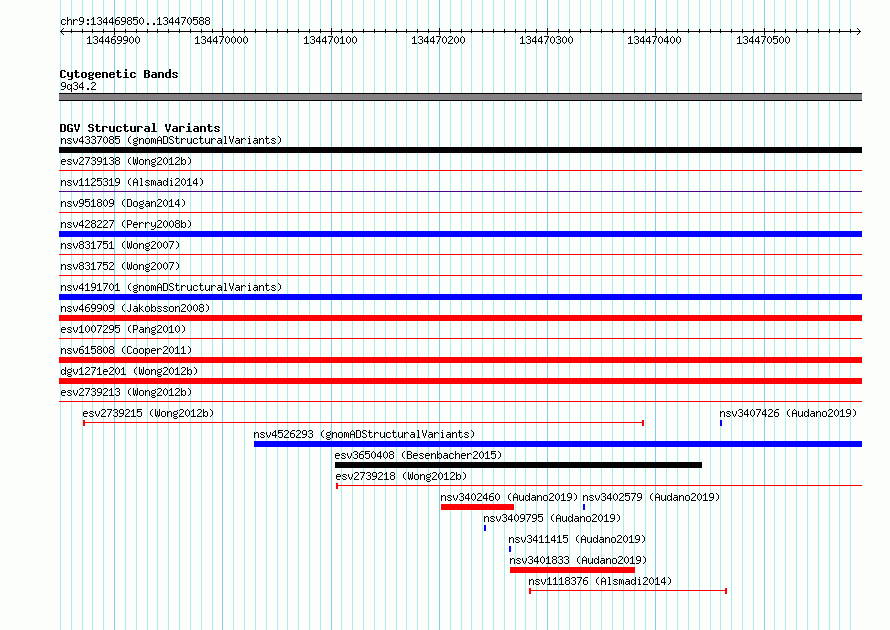890x630 pixels.
Task: Select variant dgv1271e201 (Wong2012b) label
Action: pos(129,371)
